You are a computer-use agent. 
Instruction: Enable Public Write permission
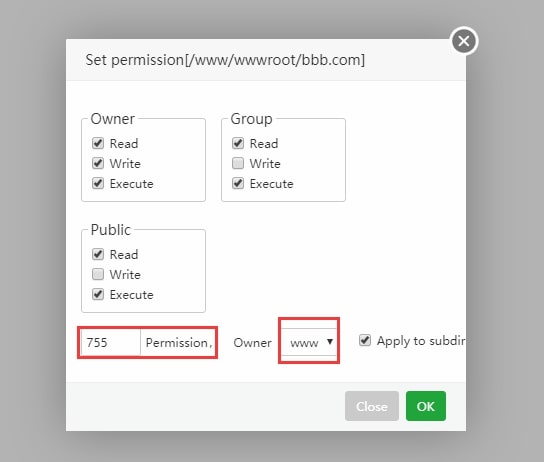98,274
